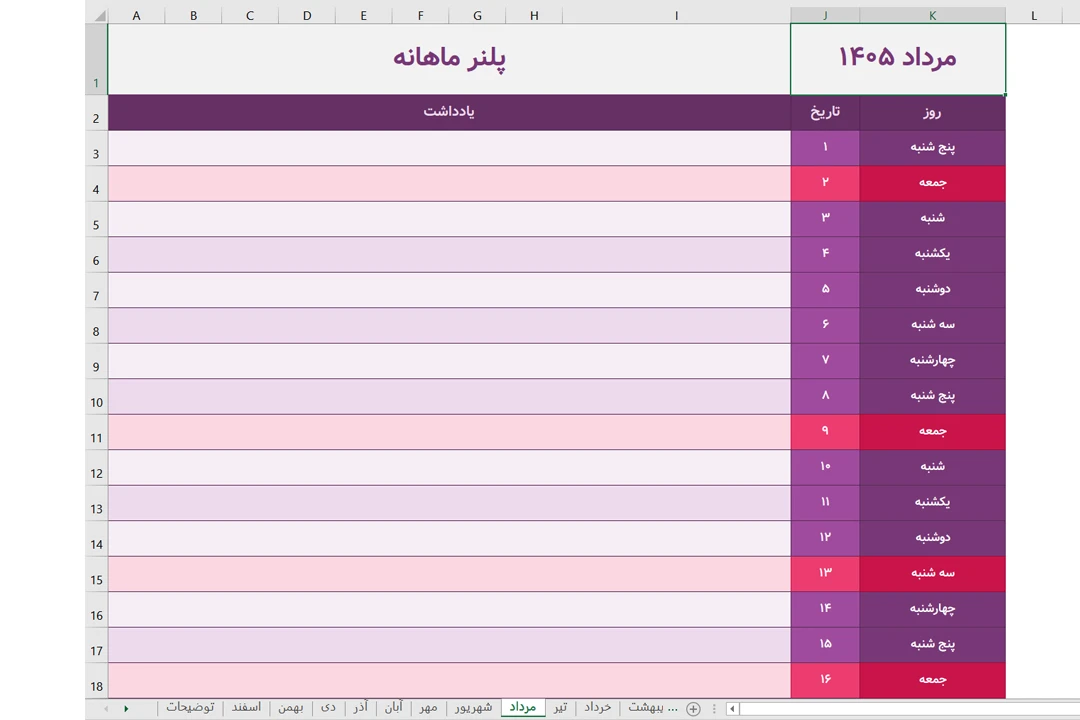Switch to the اسفند sheet tab
This screenshot has width=1080, height=720.
click(x=246, y=708)
